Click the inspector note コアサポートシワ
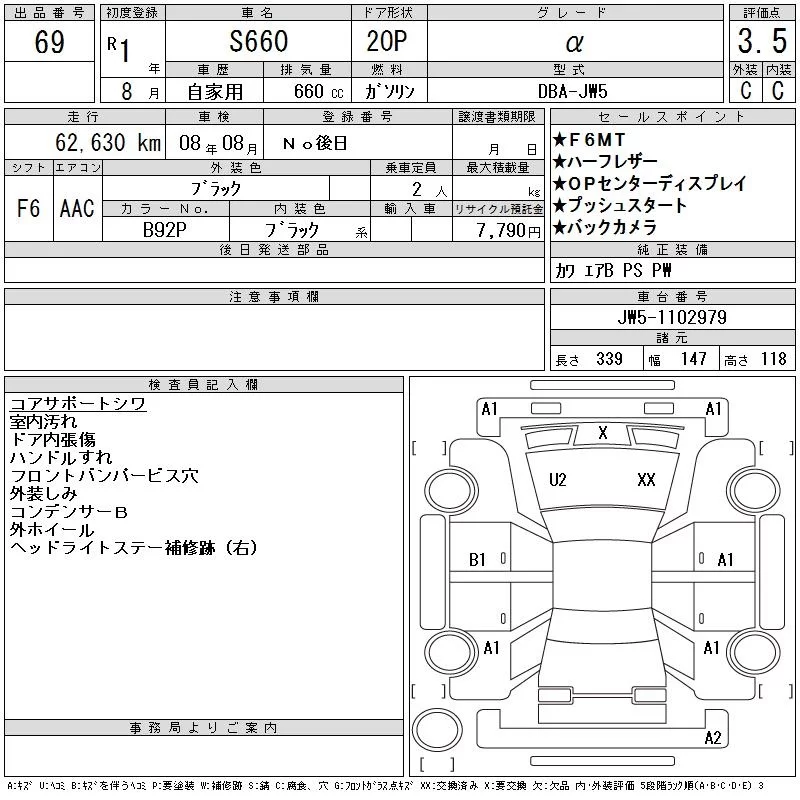800x800 pixels. (x=78, y=404)
